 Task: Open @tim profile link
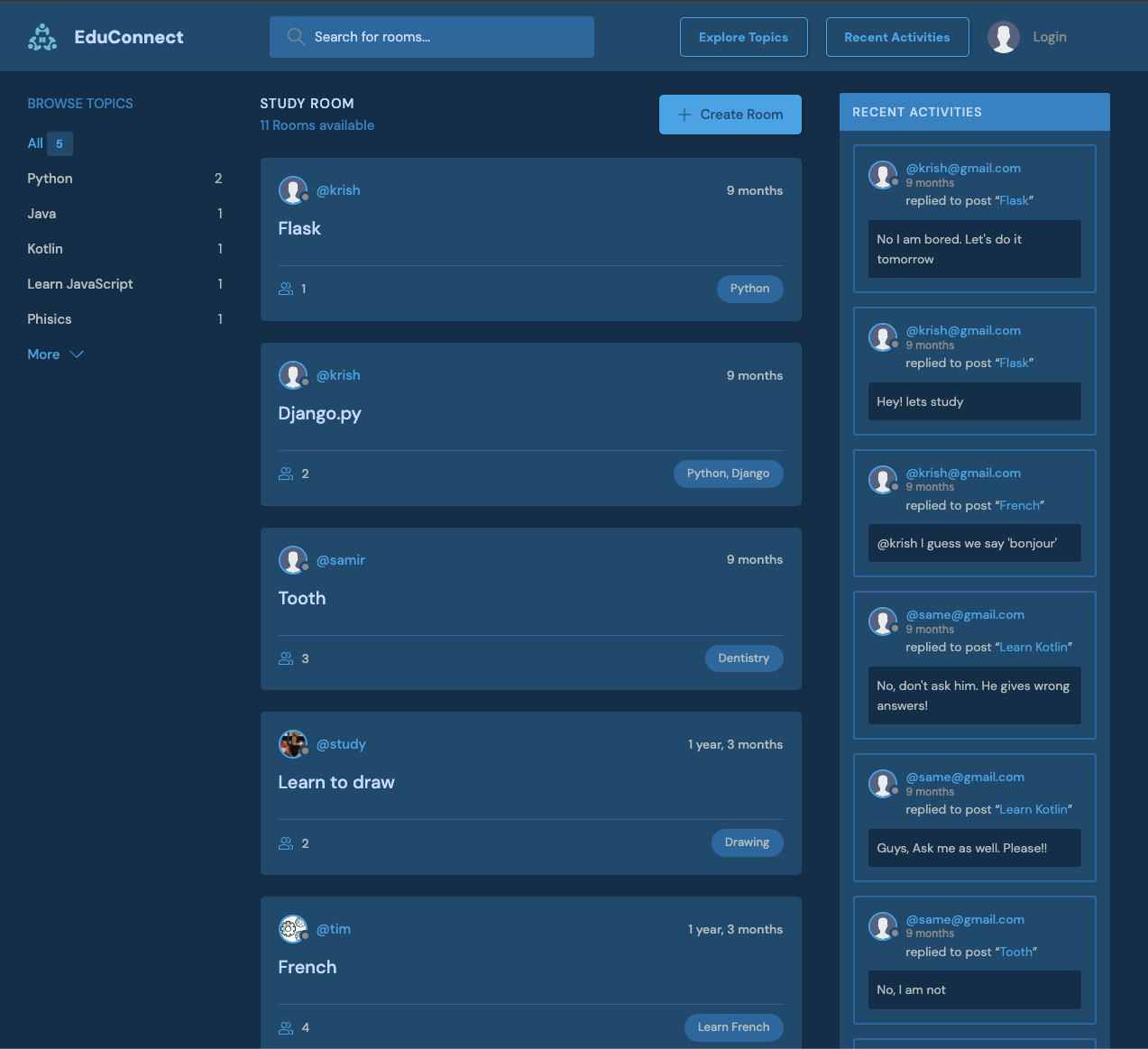coord(334,929)
